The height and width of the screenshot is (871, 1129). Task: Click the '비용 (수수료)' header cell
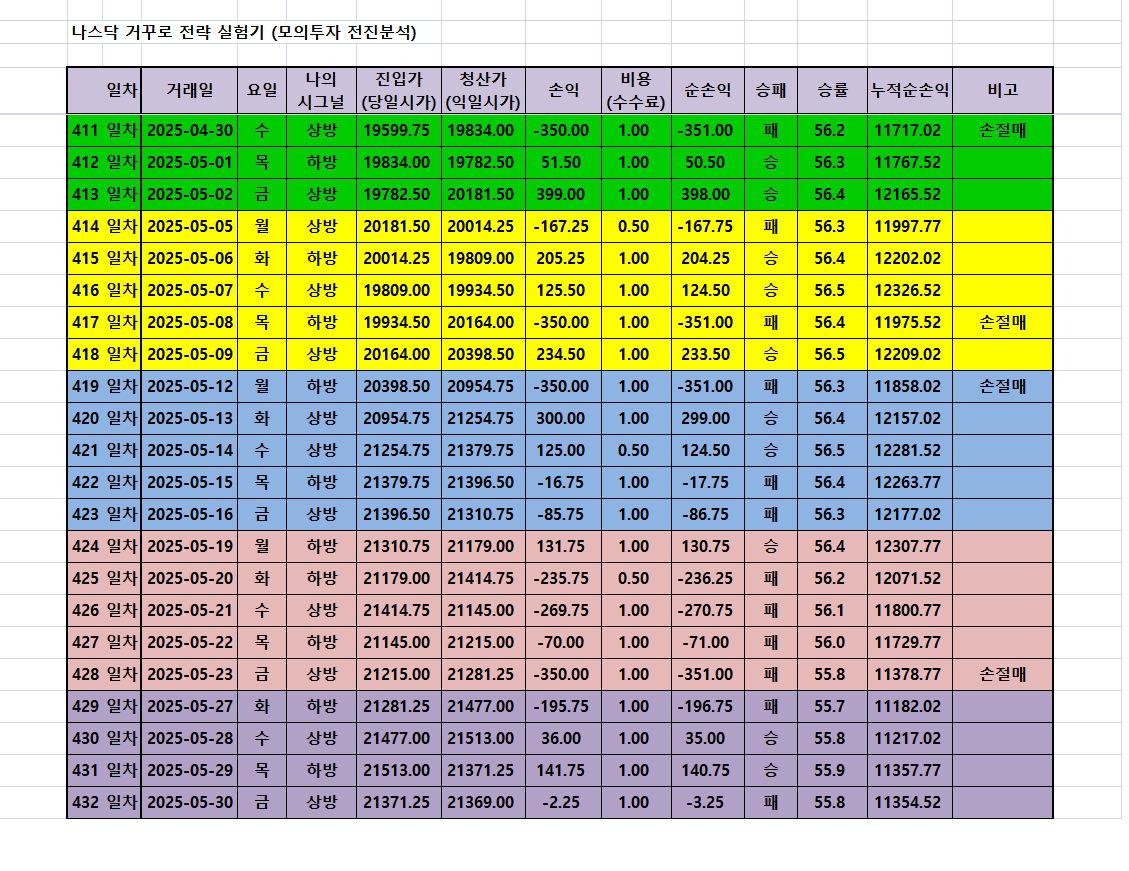636,91
